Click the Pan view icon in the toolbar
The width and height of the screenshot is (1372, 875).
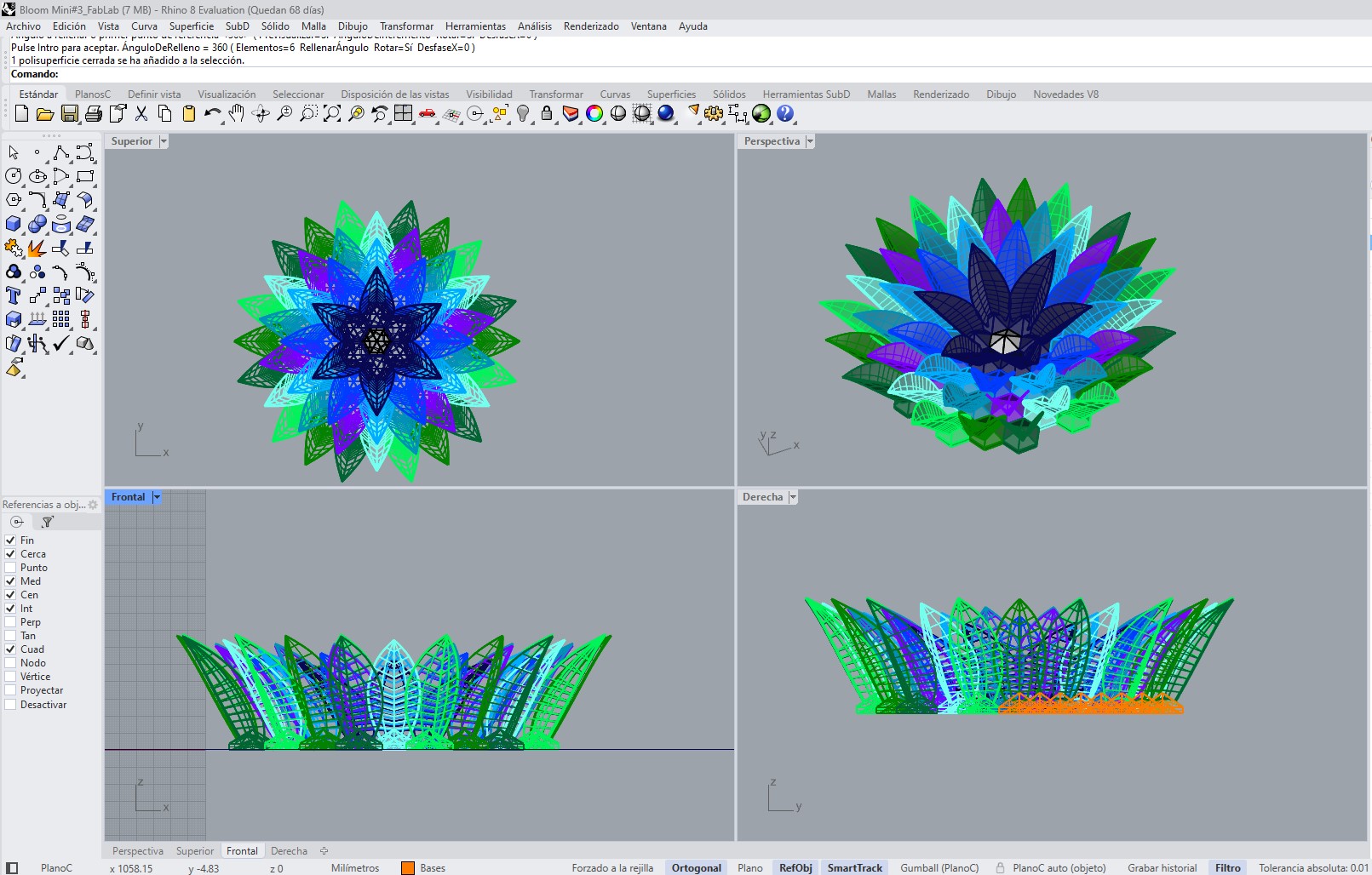point(236,113)
